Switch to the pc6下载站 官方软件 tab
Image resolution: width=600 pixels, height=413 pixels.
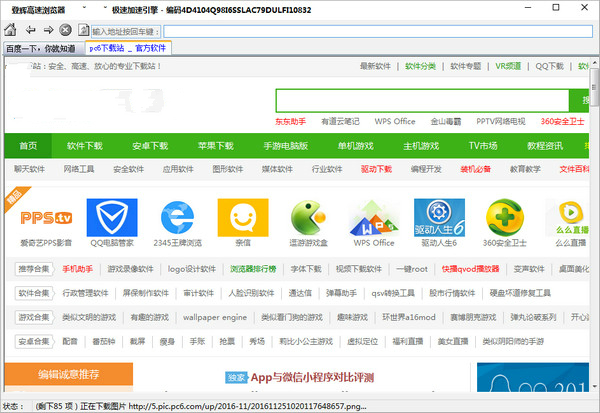(x=128, y=48)
